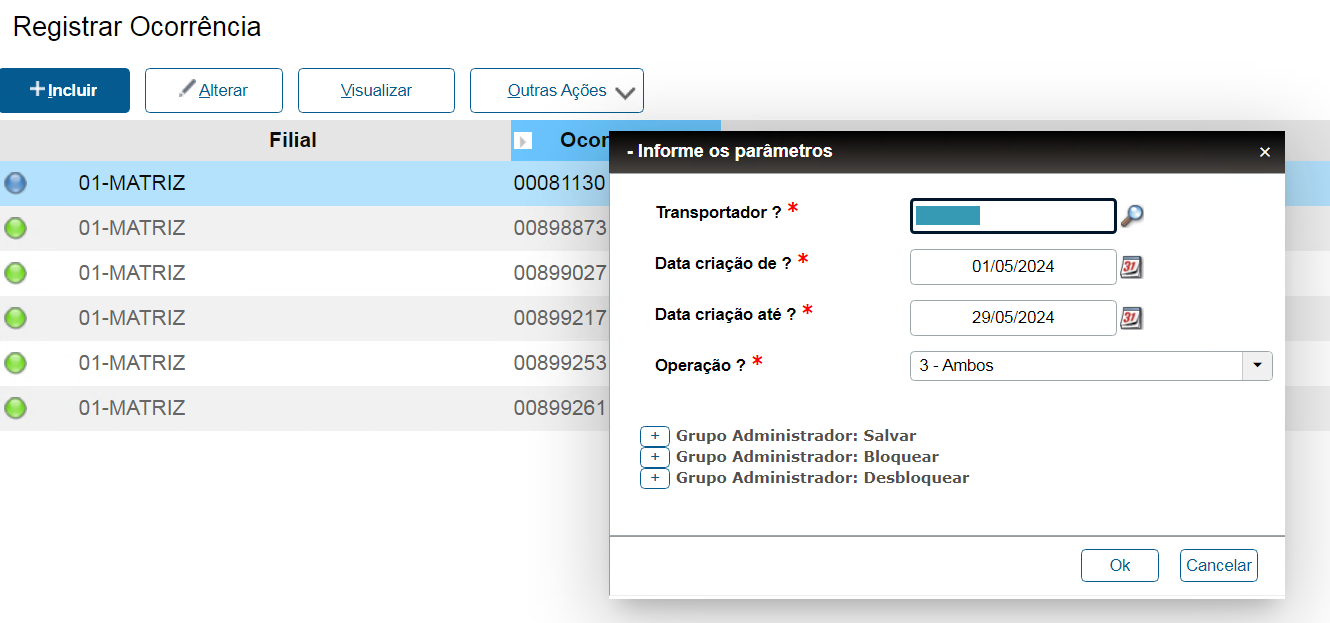Click the green status dot of row 00899253
This screenshot has width=1330, height=623.
click(16, 362)
